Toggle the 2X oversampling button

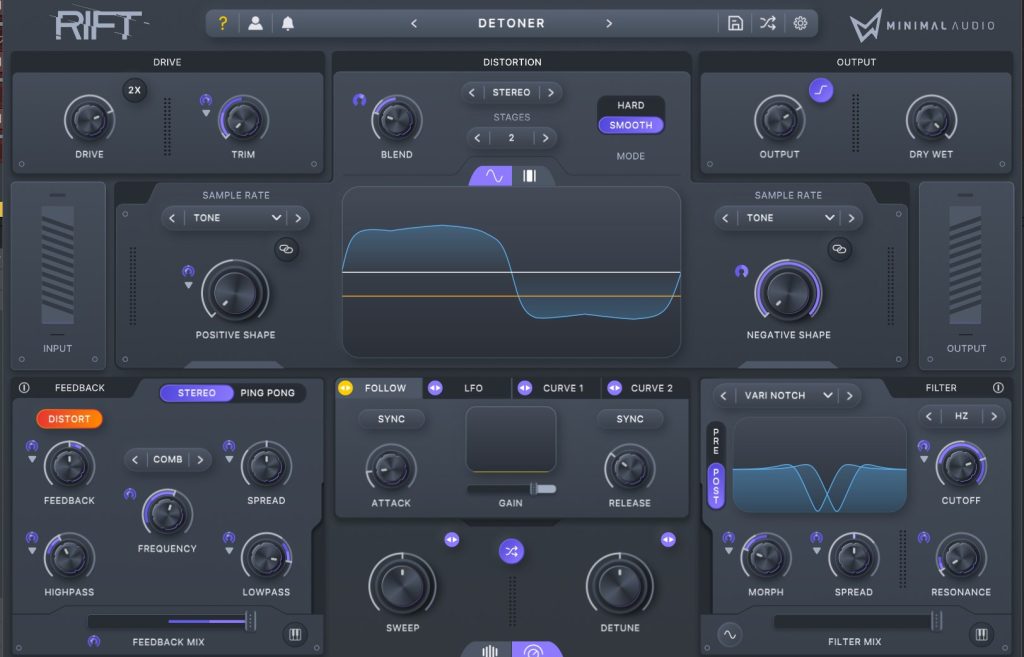pos(135,90)
